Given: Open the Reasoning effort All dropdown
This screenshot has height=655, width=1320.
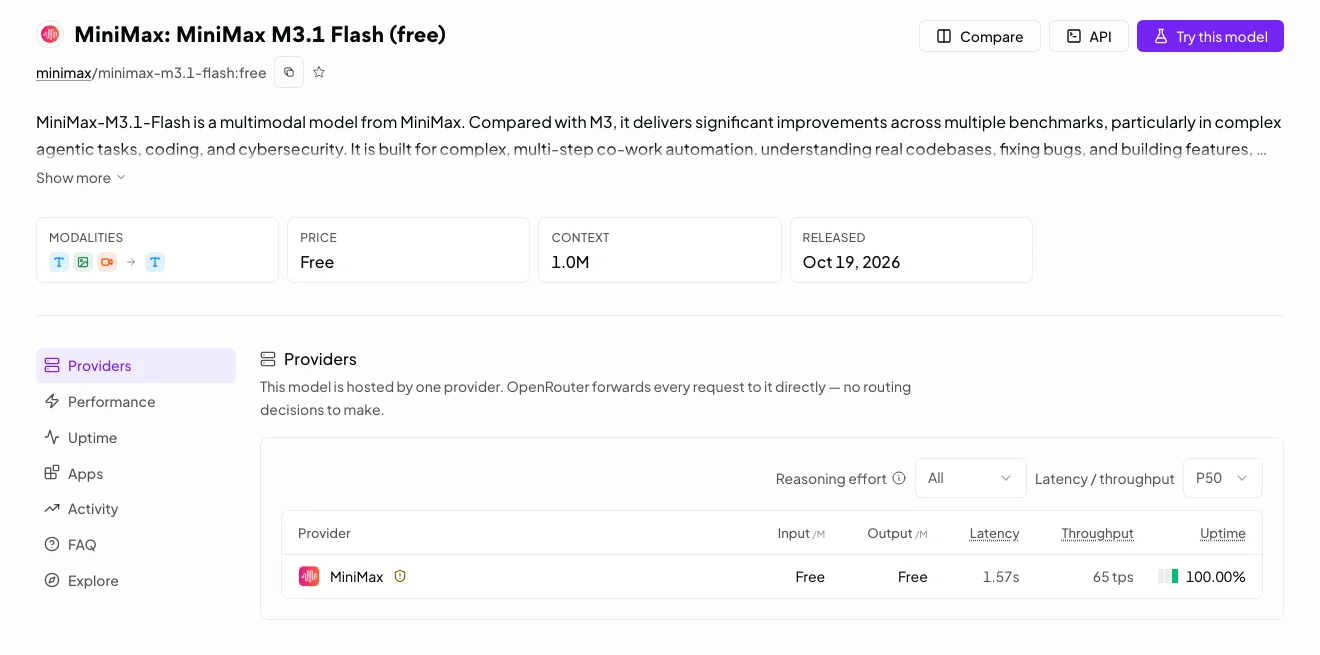Looking at the screenshot, I should coord(970,478).
